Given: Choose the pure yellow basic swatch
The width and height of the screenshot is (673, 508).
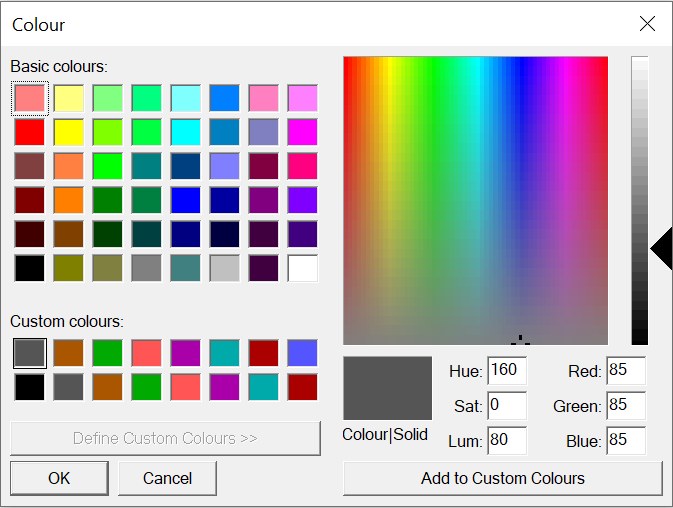Looking at the screenshot, I should click(x=69, y=132).
